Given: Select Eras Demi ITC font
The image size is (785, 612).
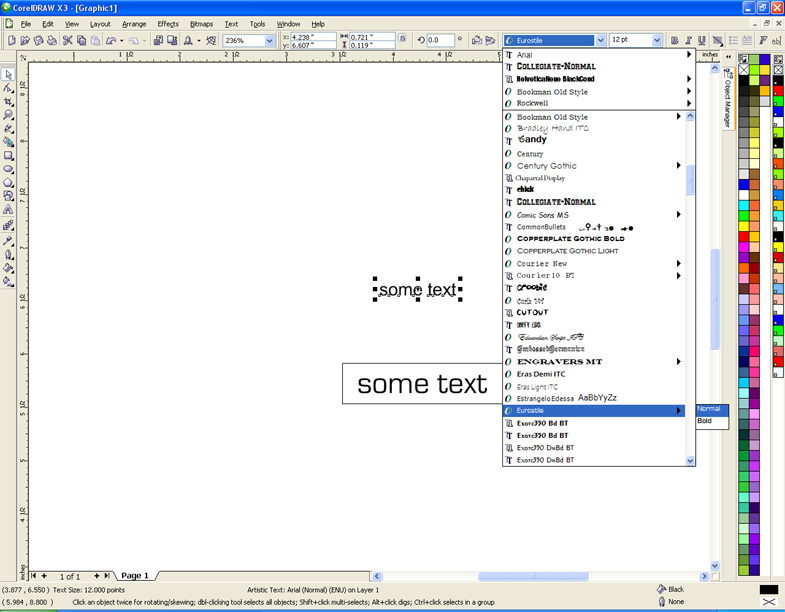Looking at the screenshot, I should tap(594, 374).
